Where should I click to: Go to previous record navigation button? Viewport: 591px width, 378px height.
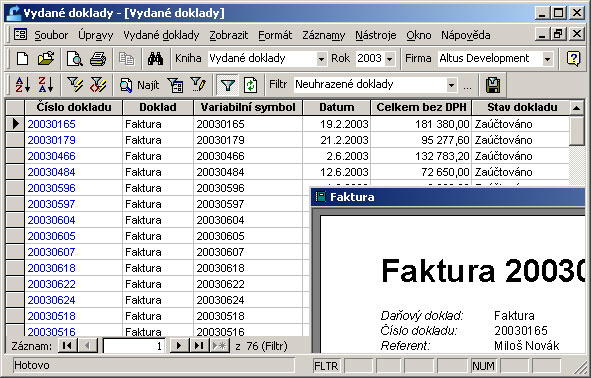click(x=87, y=346)
